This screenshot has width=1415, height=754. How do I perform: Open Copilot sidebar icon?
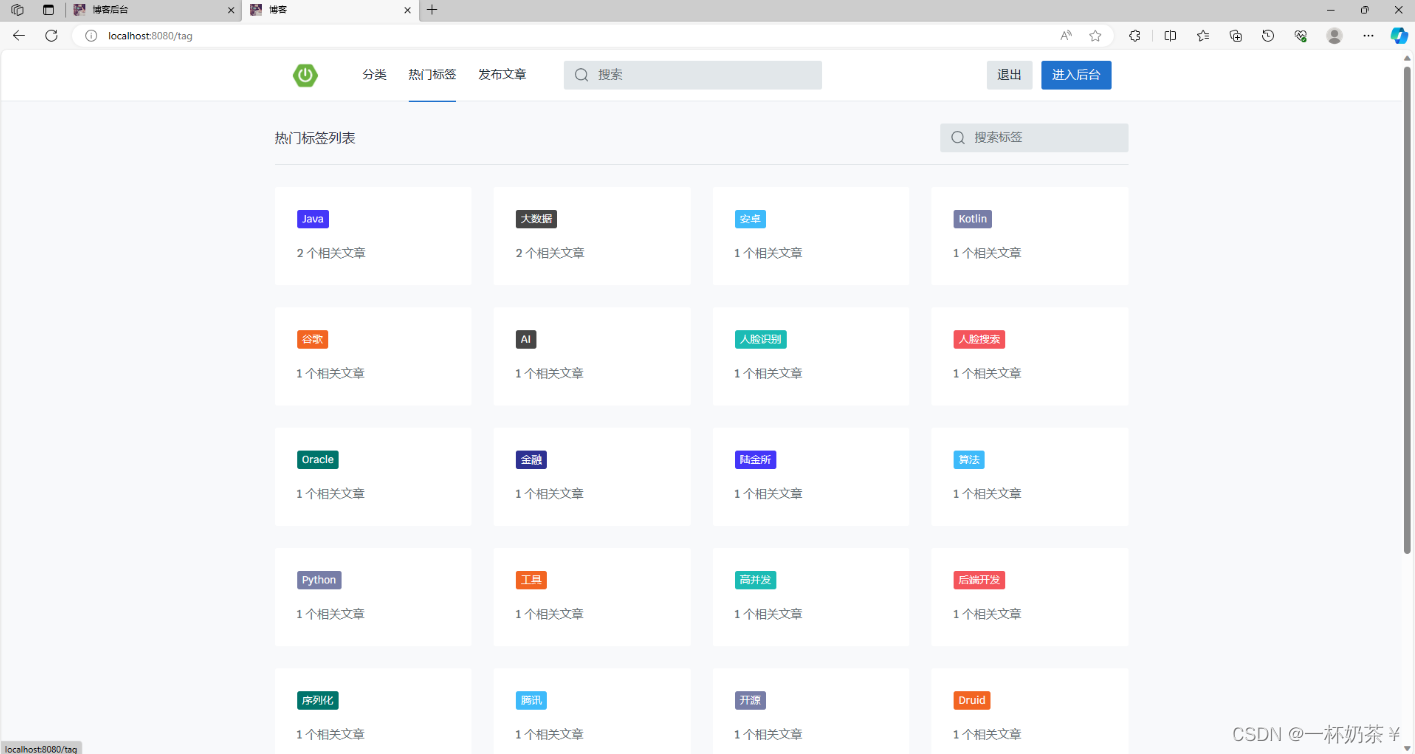(1399, 35)
